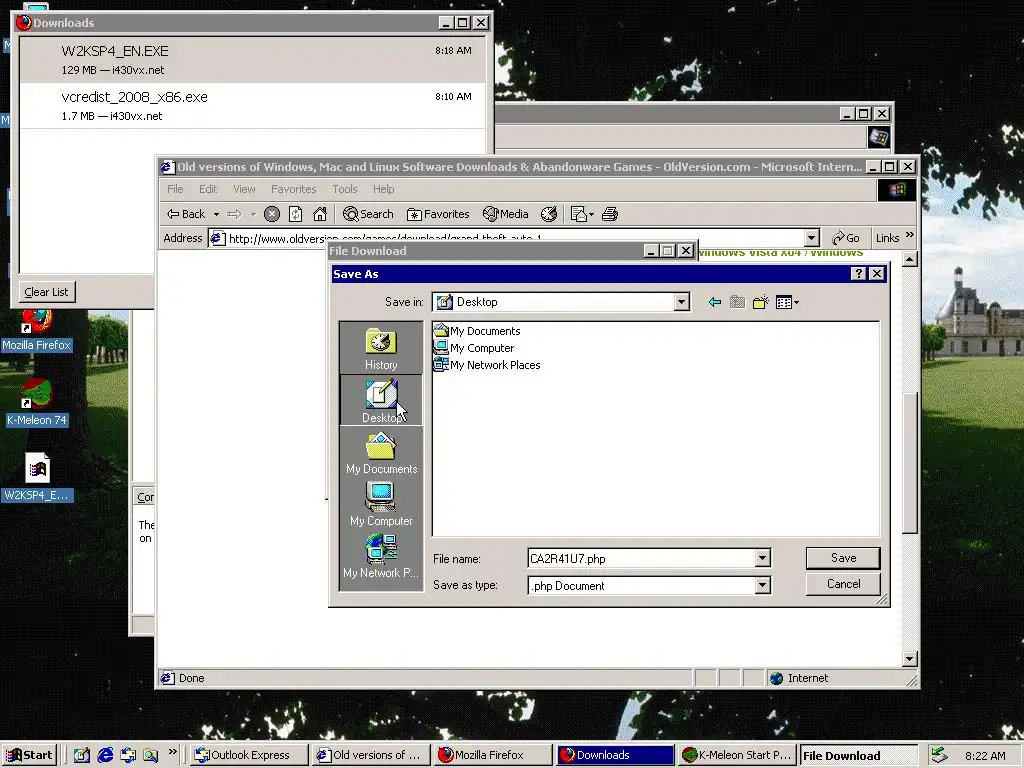The height and width of the screenshot is (768, 1024).
Task: Select Desktop in the places bar
Action: (x=381, y=400)
